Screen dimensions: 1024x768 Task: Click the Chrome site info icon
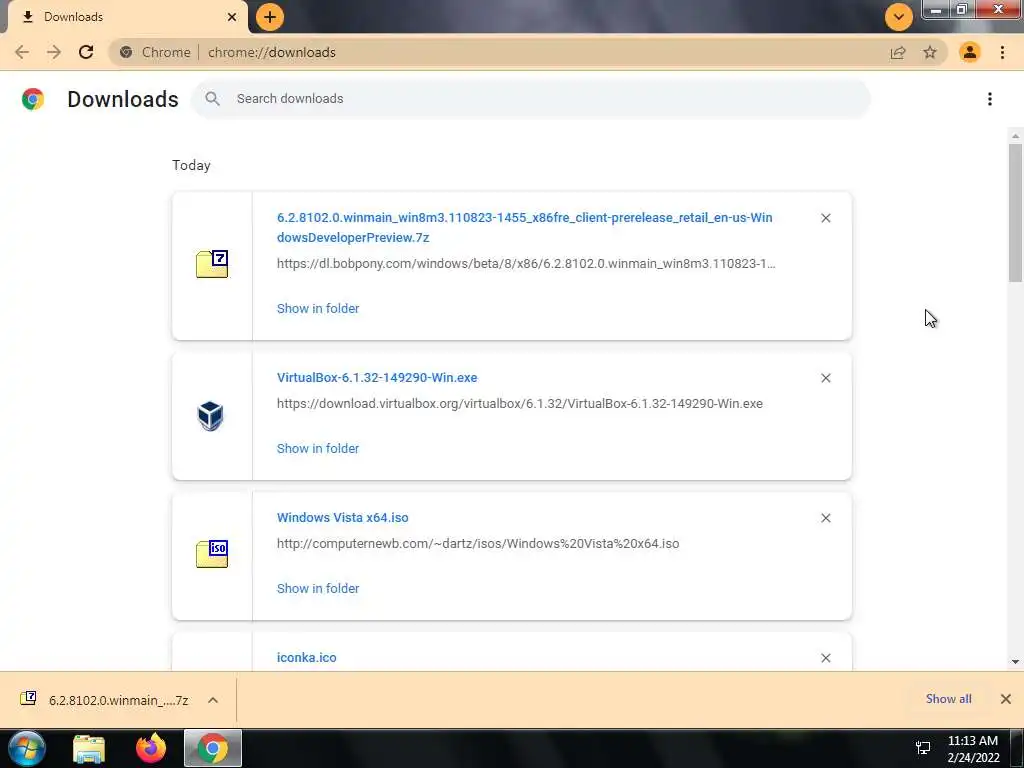coord(126,52)
